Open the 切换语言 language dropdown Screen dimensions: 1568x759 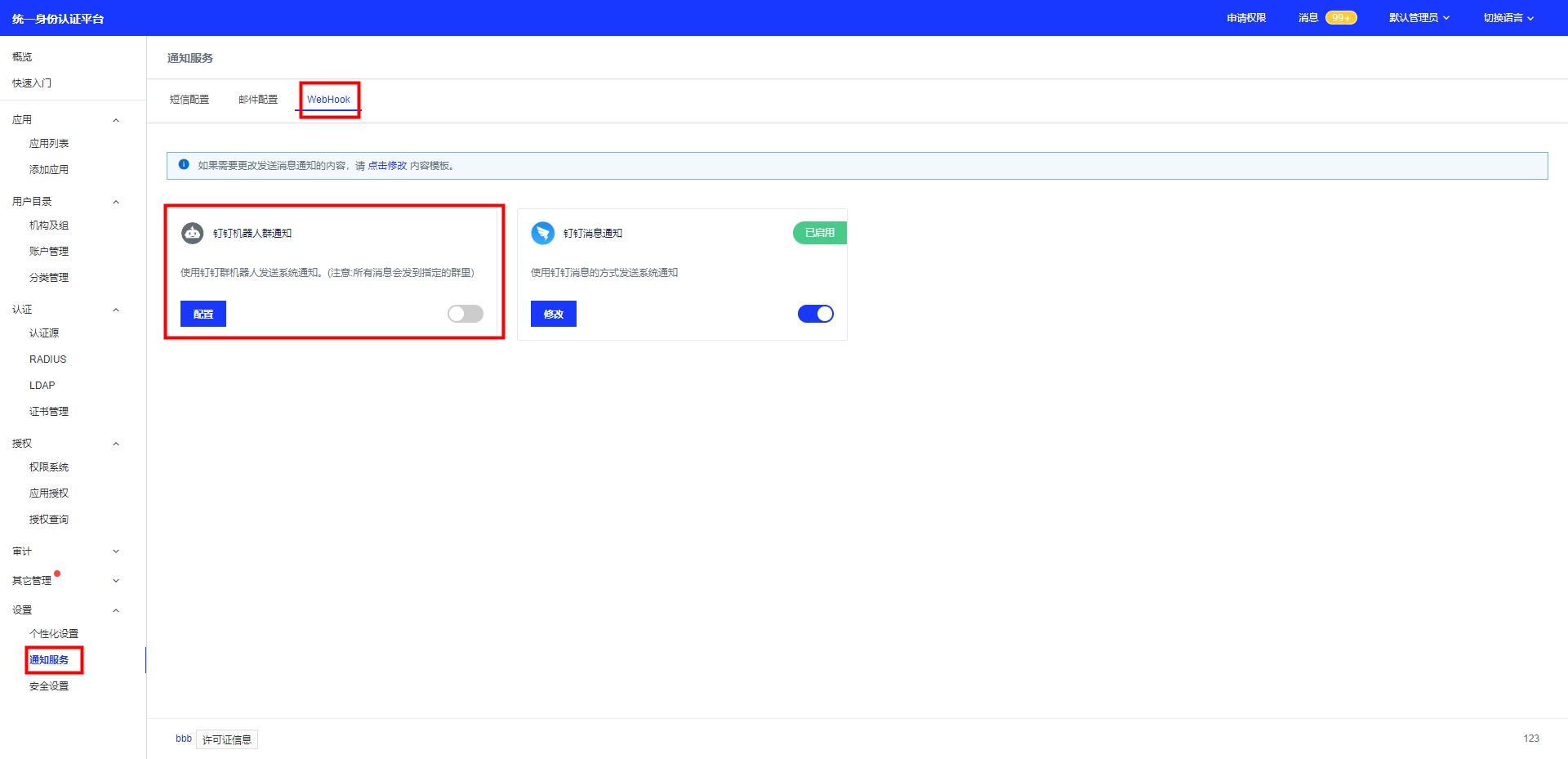pyautogui.click(x=1508, y=18)
